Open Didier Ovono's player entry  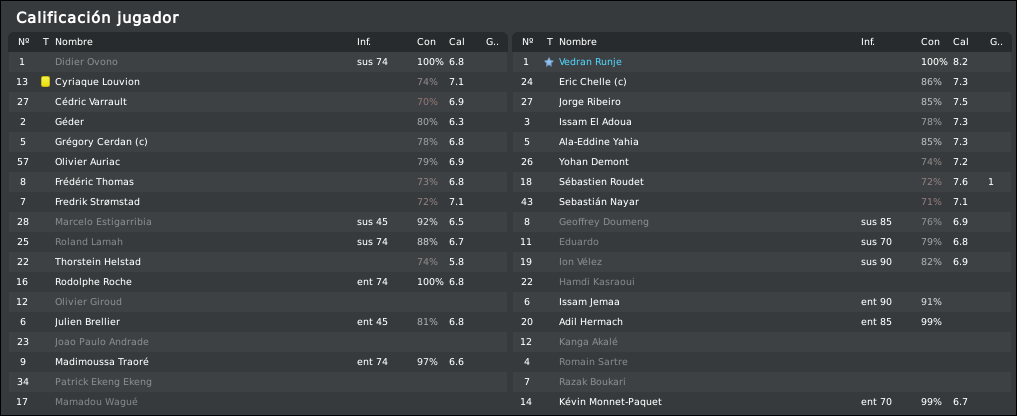[86, 62]
